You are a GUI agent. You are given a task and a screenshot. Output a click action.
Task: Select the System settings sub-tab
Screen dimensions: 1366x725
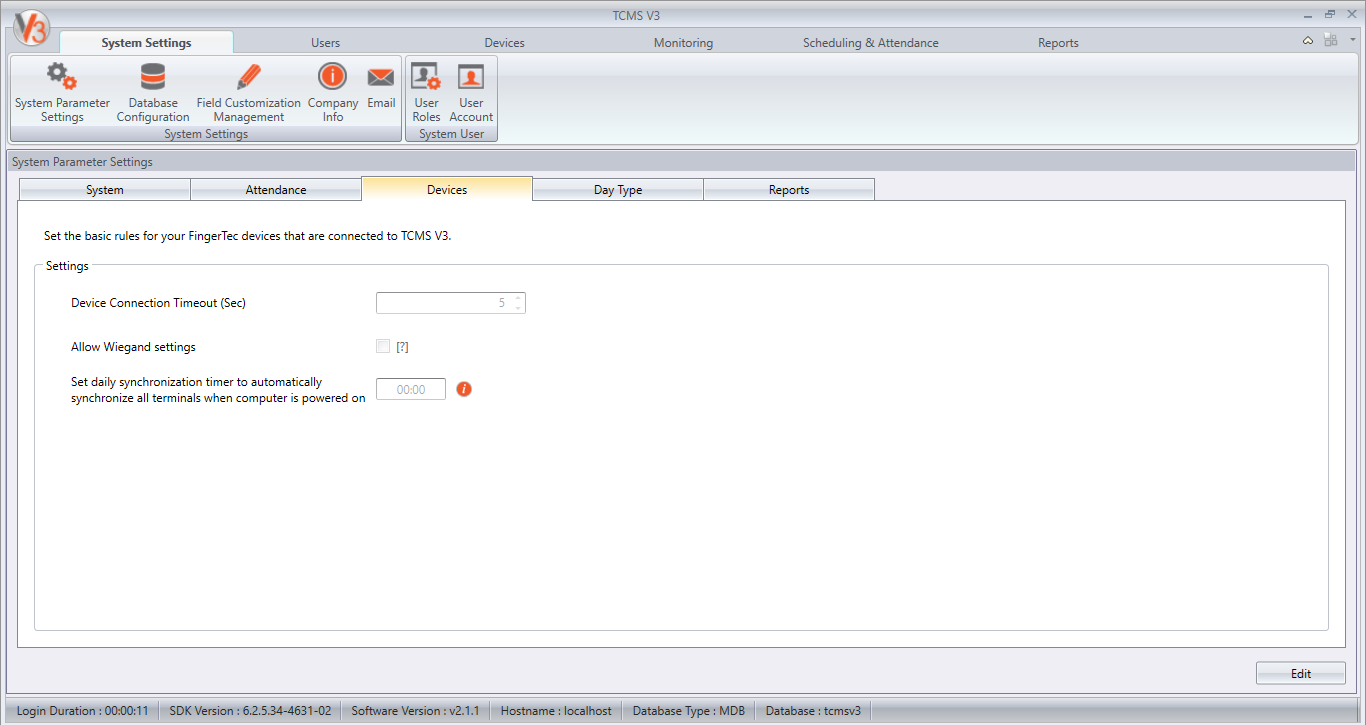105,189
